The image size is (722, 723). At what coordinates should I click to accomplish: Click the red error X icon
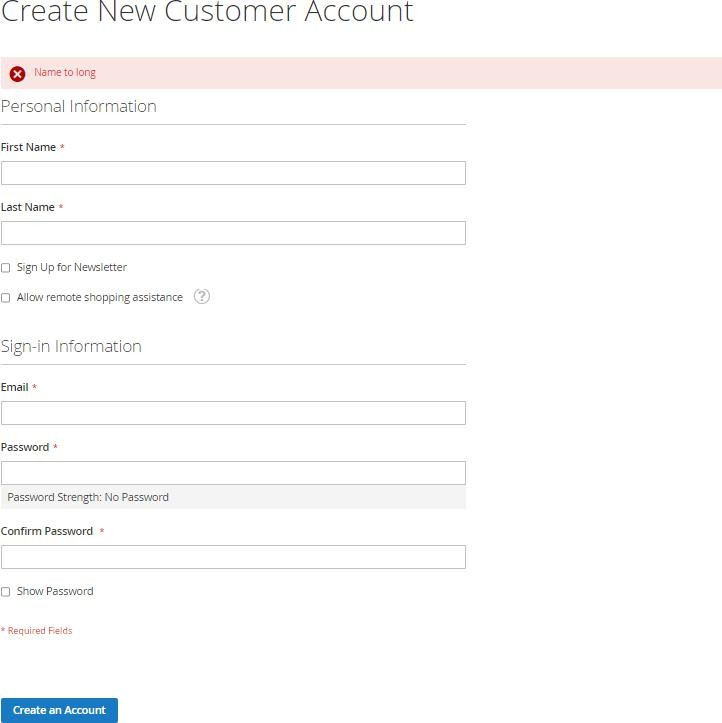tap(18, 74)
